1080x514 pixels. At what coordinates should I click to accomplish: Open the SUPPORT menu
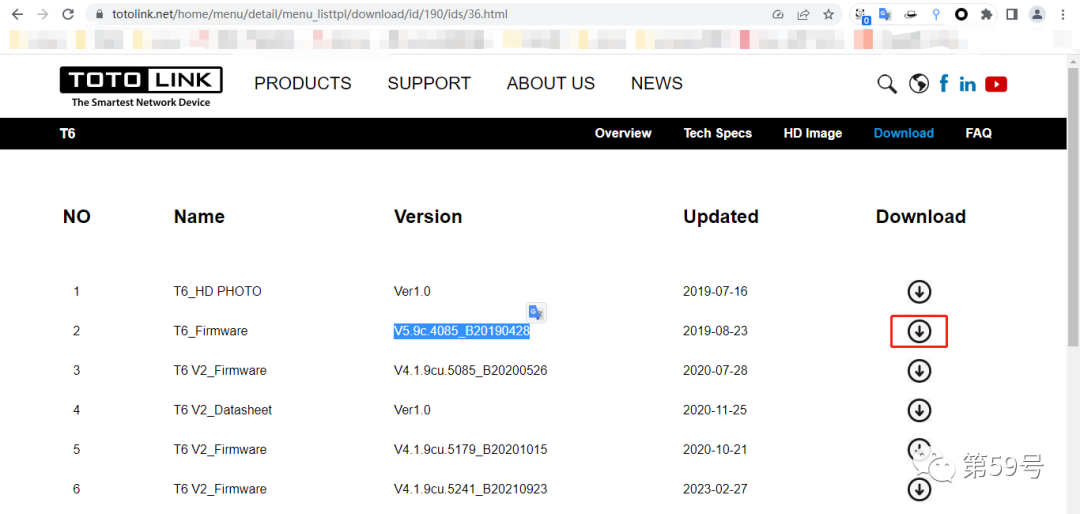click(x=429, y=83)
